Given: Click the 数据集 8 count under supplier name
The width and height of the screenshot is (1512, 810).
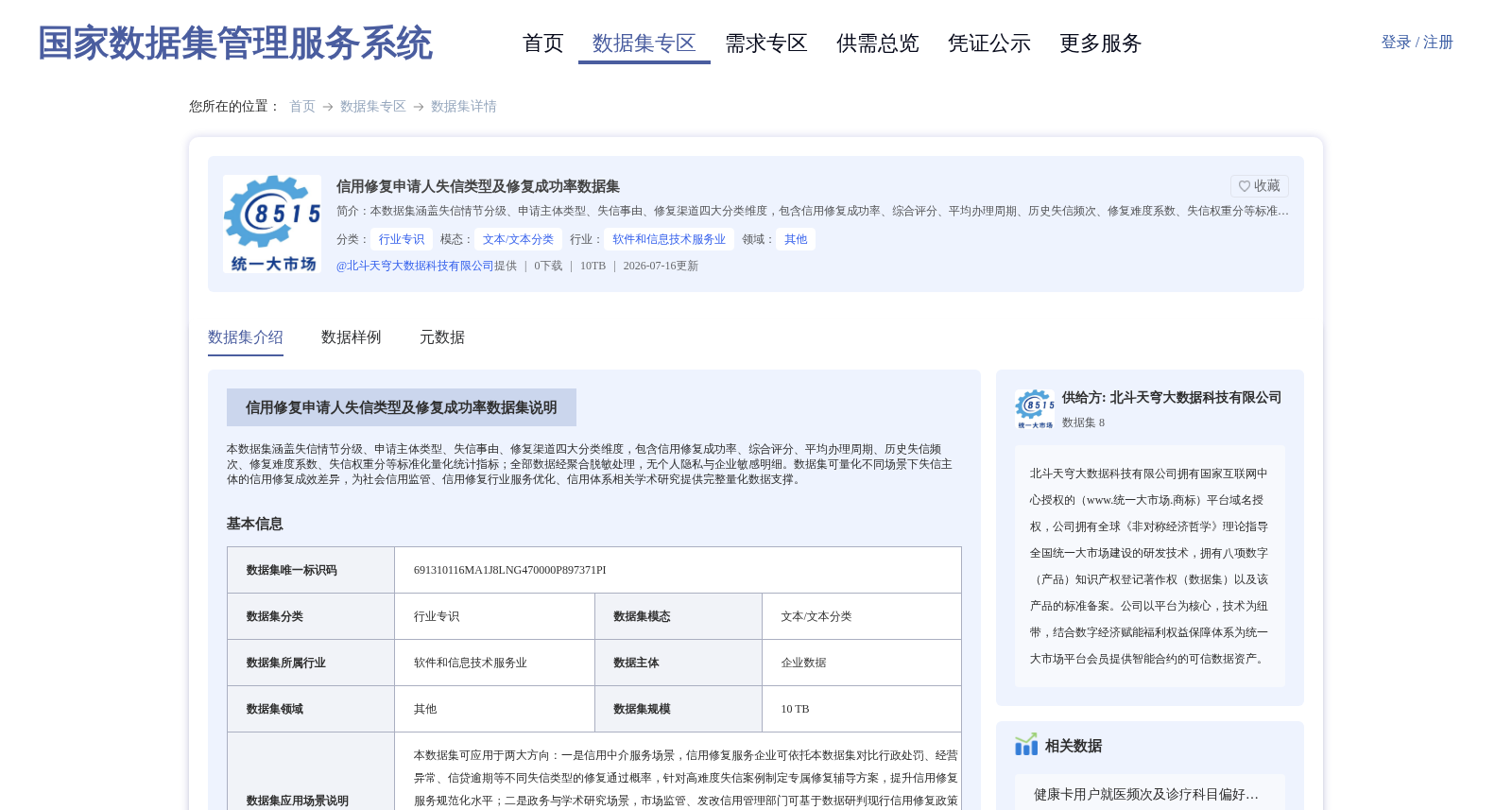Looking at the screenshot, I should pos(1083,422).
